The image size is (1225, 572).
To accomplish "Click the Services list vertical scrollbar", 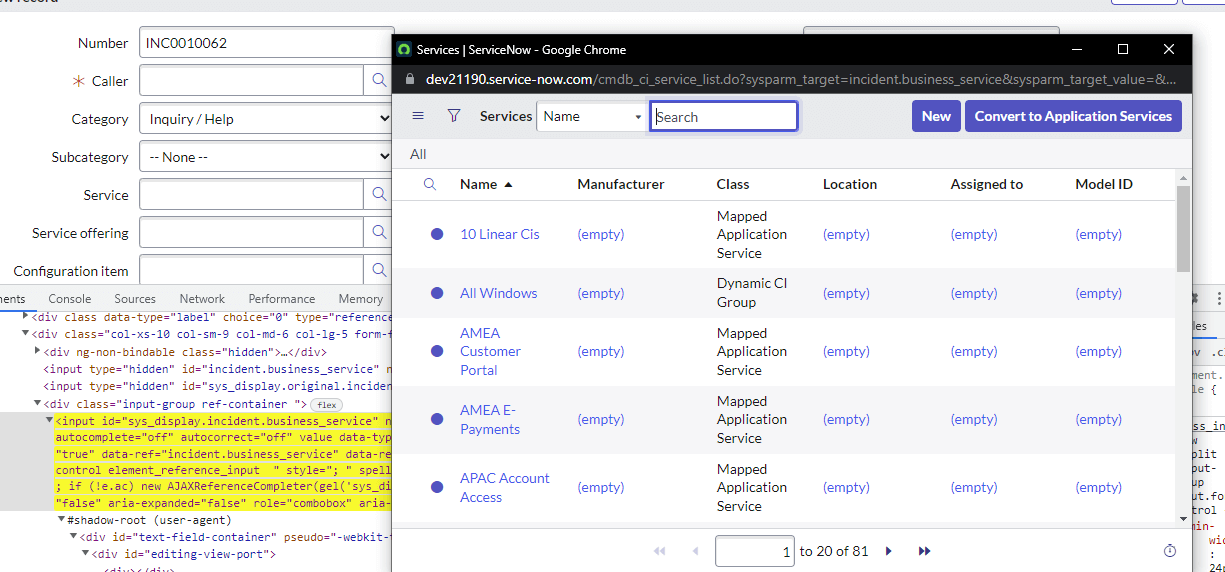I will 1184,228.
